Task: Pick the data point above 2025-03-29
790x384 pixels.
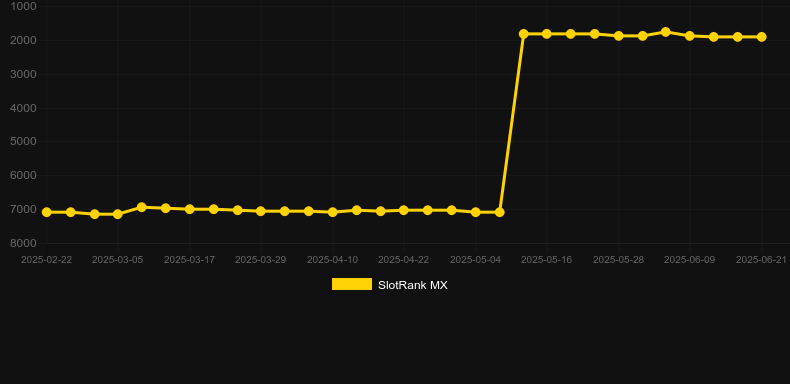Action: (x=260, y=211)
